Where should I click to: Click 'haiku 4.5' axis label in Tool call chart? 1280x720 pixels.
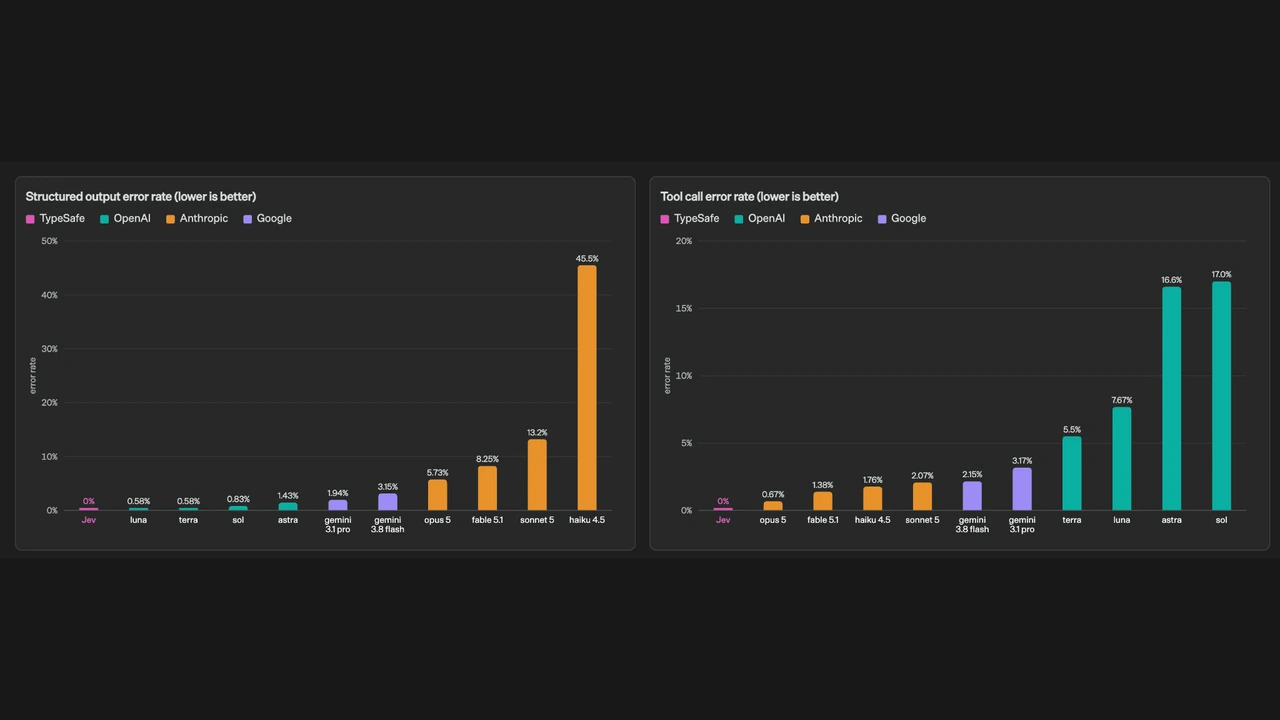click(x=872, y=520)
